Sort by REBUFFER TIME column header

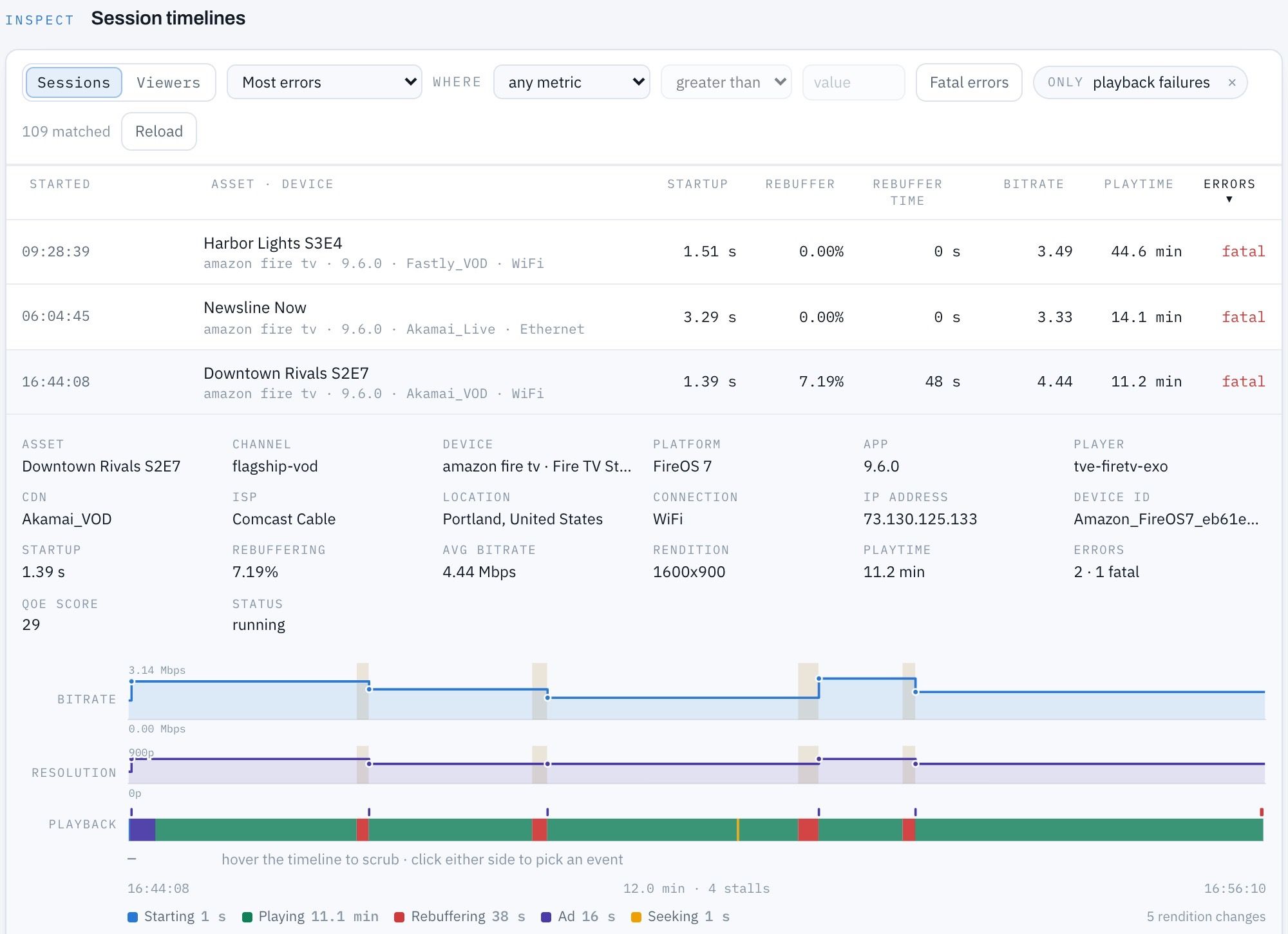tap(907, 192)
